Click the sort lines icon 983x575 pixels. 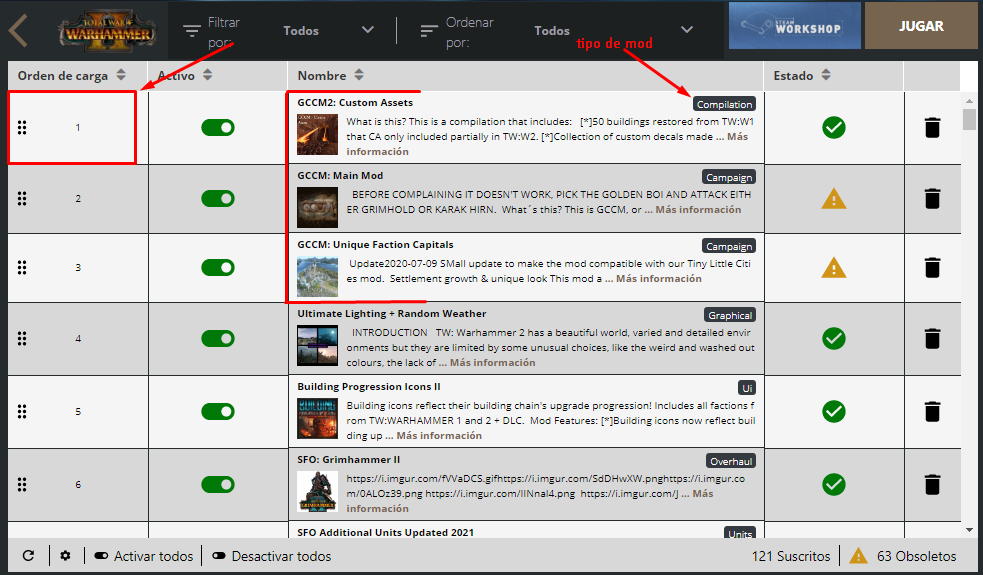tap(429, 31)
